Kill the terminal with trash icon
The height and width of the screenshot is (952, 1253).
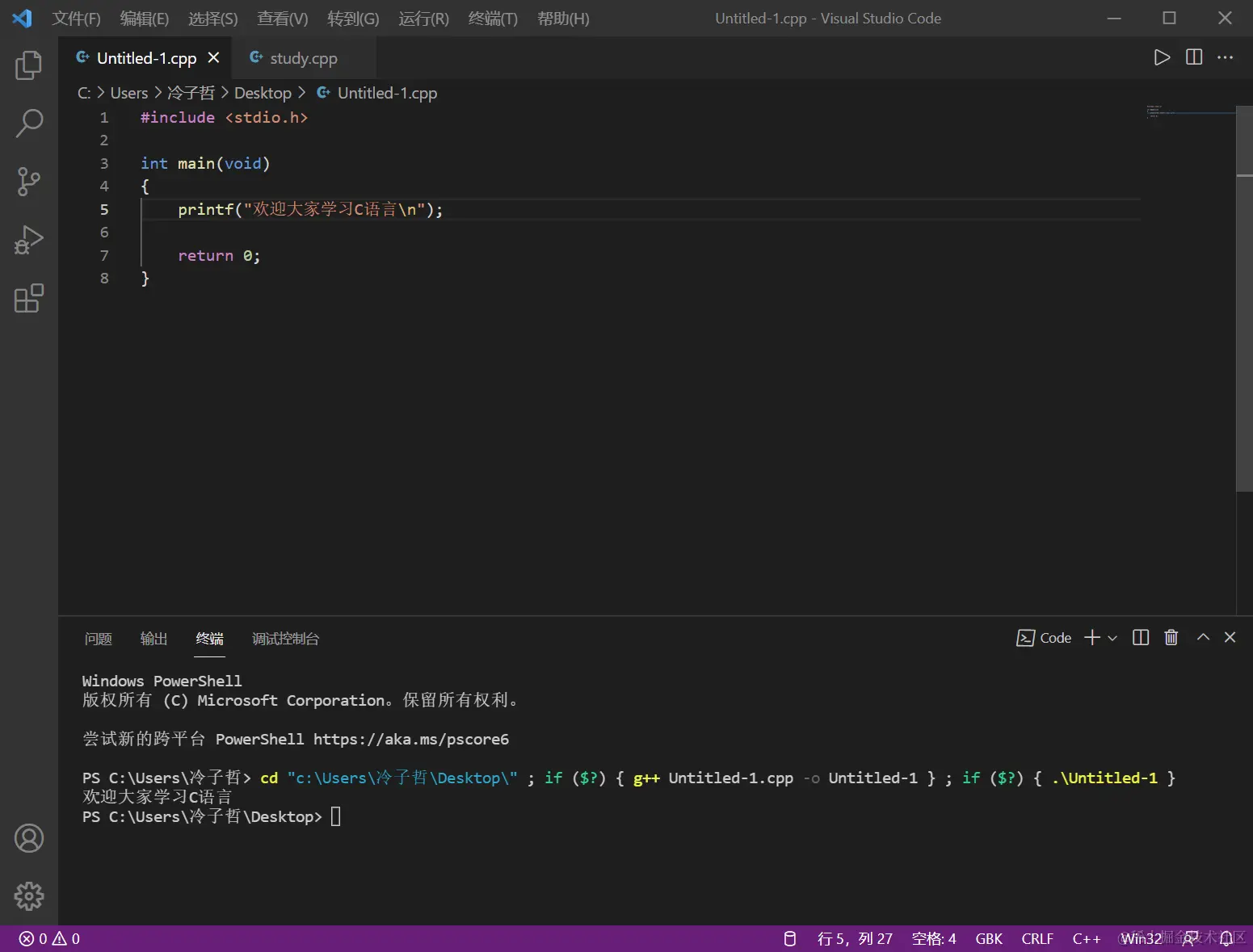pos(1171,638)
